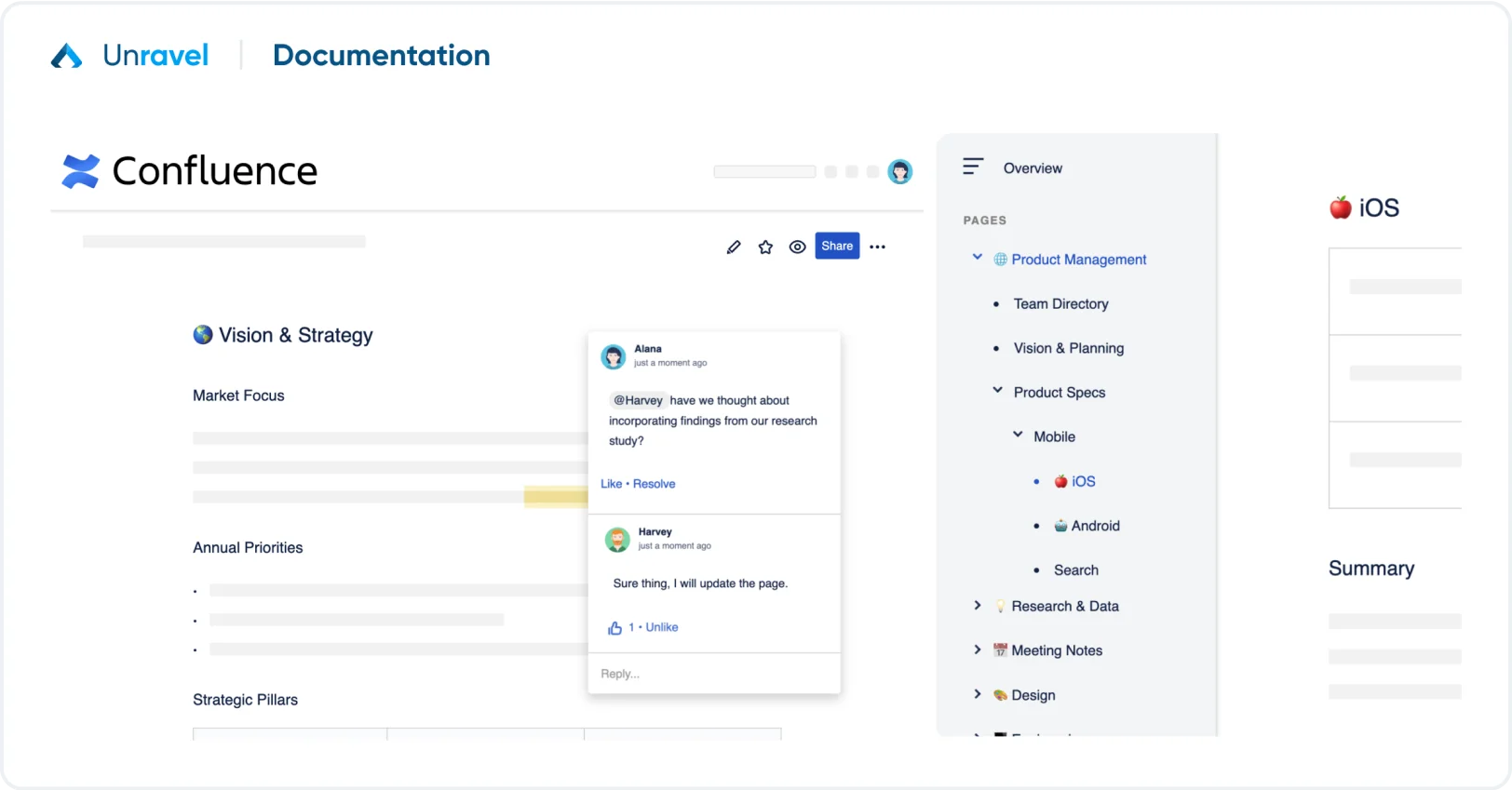Click the globe icon beside Vision & Strategy

(203, 334)
